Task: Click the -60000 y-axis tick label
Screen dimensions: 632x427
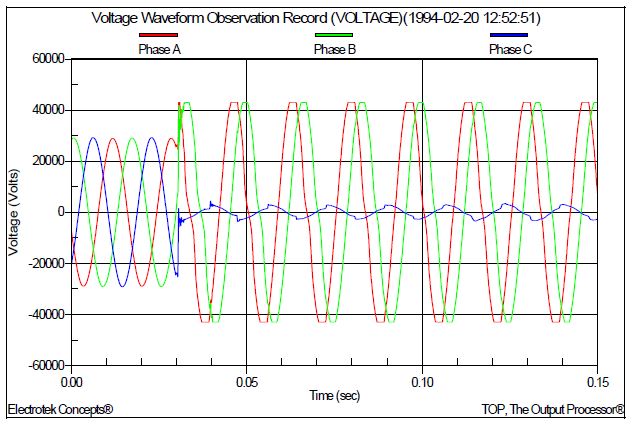Action: pyautogui.click(x=45, y=366)
